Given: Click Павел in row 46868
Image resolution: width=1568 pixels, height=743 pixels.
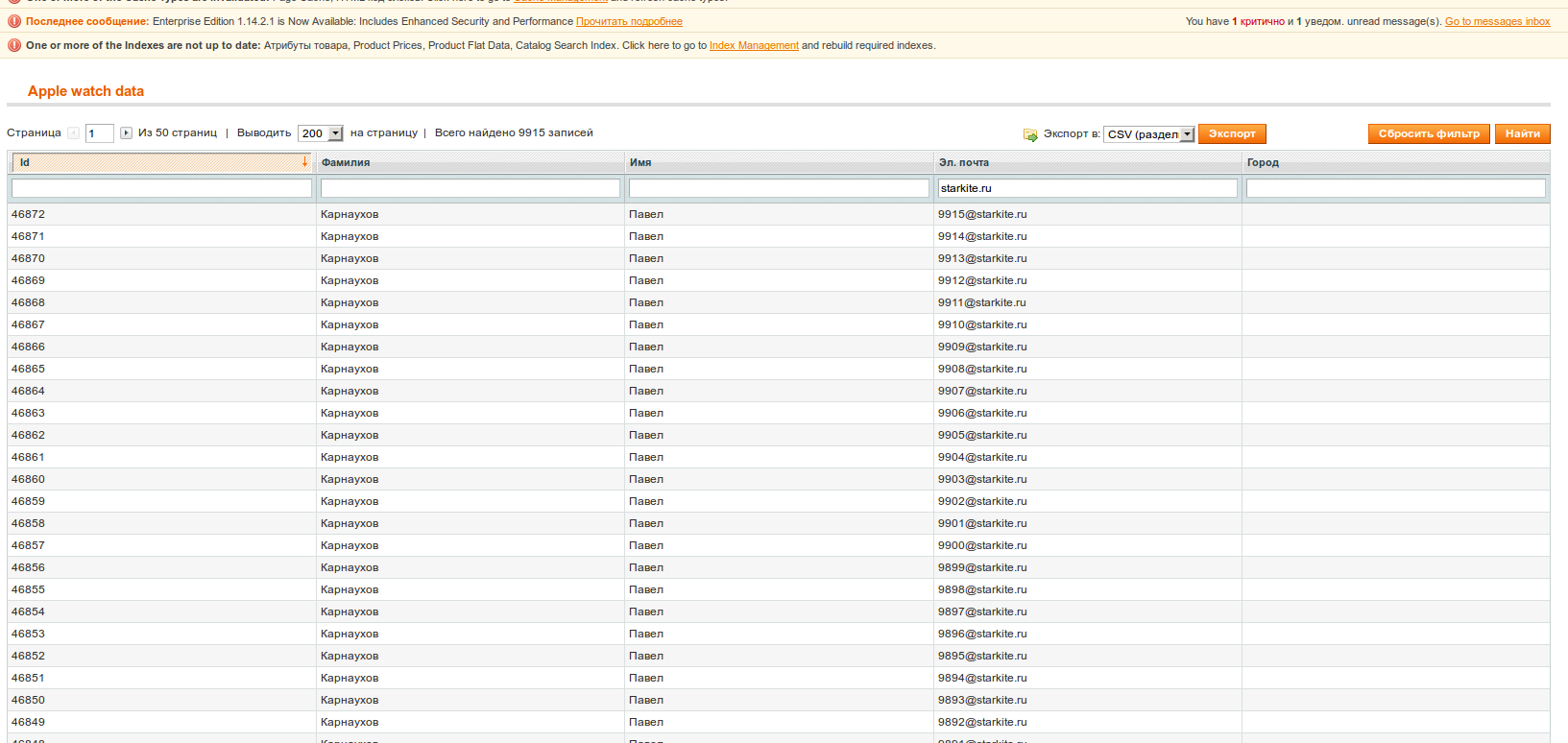Looking at the screenshot, I should point(646,302).
